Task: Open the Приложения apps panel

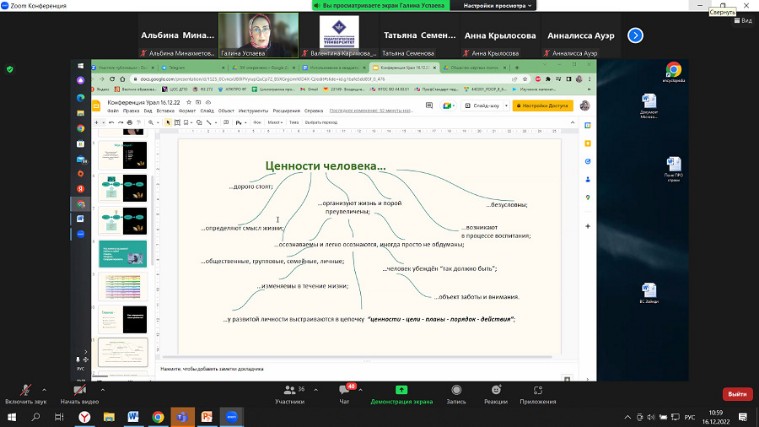Action: [x=538, y=393]
